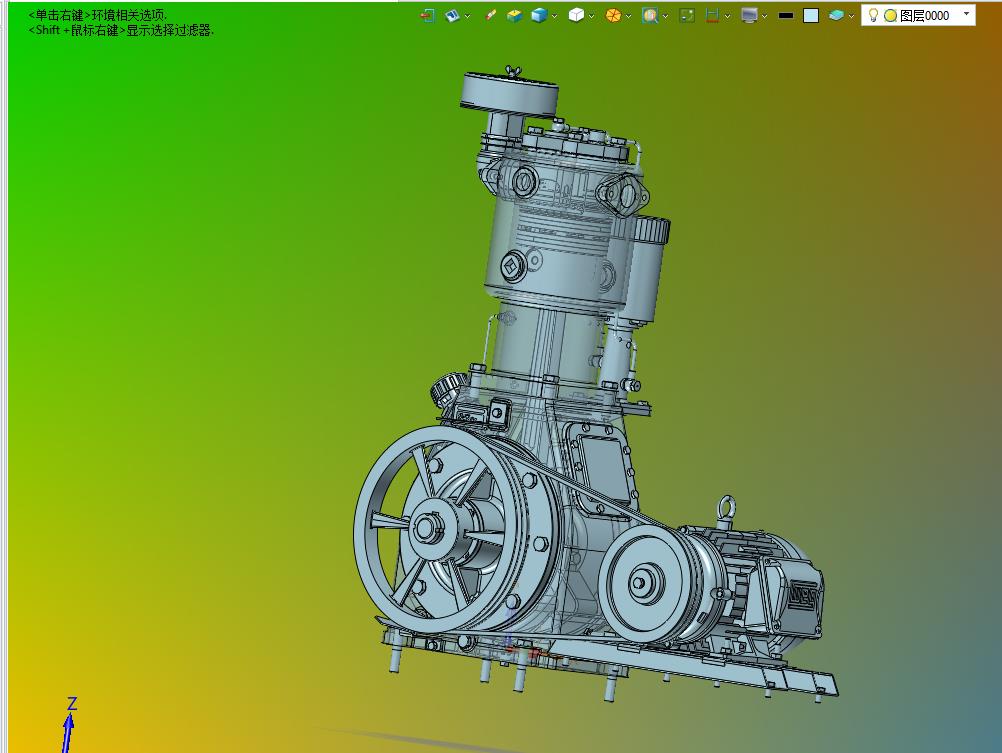Expand the arrow beside the blue cube

[555, 16]
